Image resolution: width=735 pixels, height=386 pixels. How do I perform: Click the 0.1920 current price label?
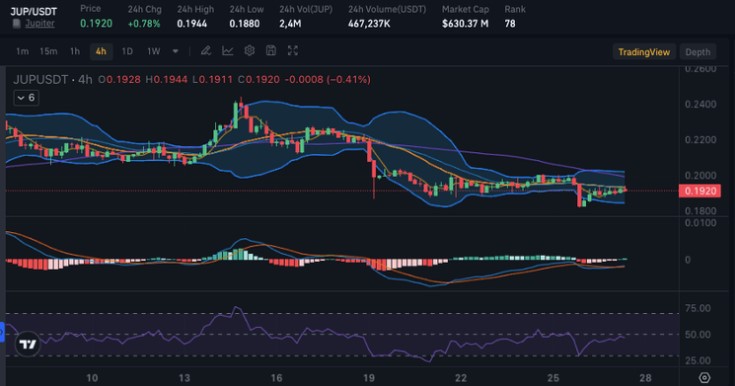tap(700, 191)
